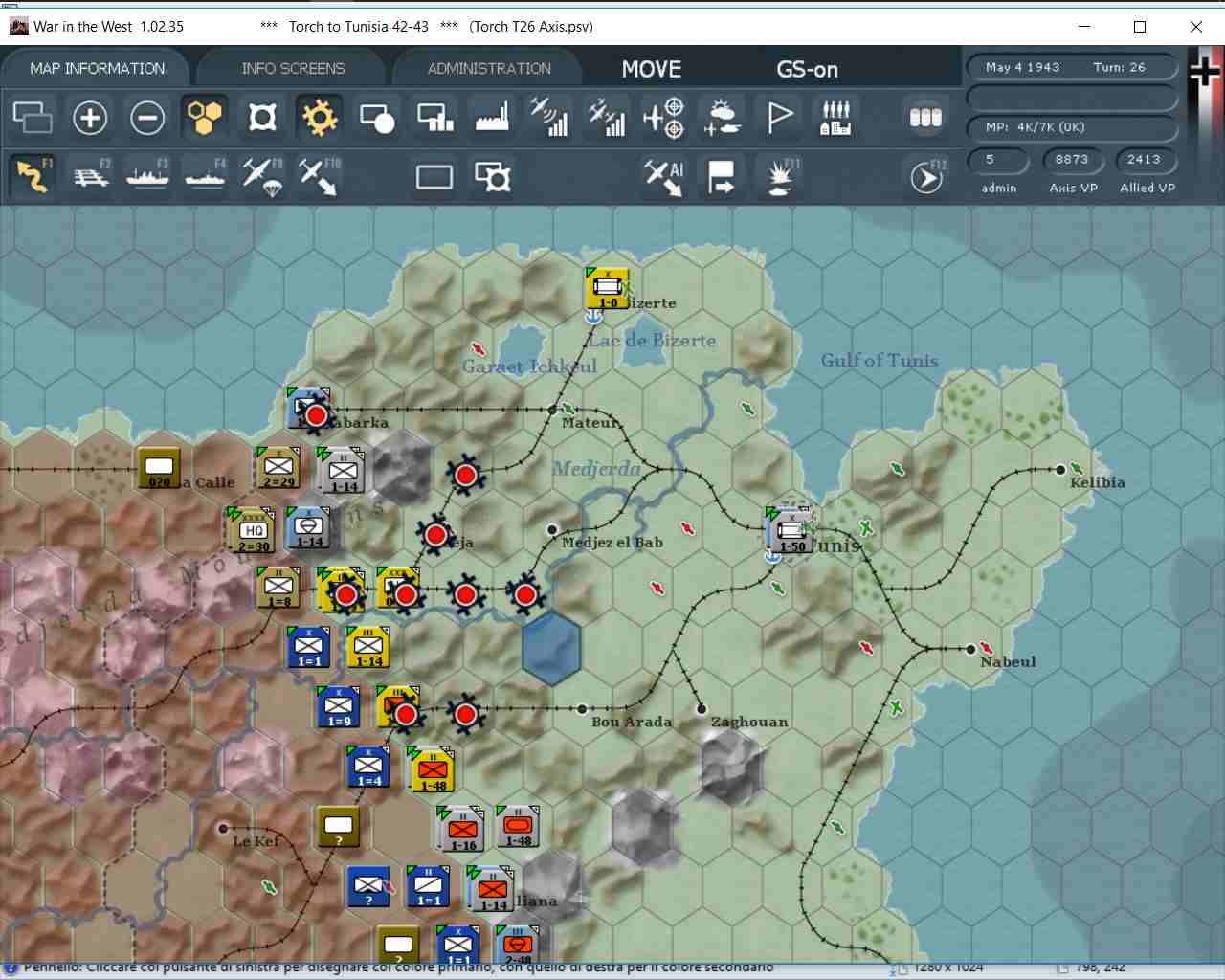Show the factory overlay
The image size is (1225, 980).
coord(492,118)
